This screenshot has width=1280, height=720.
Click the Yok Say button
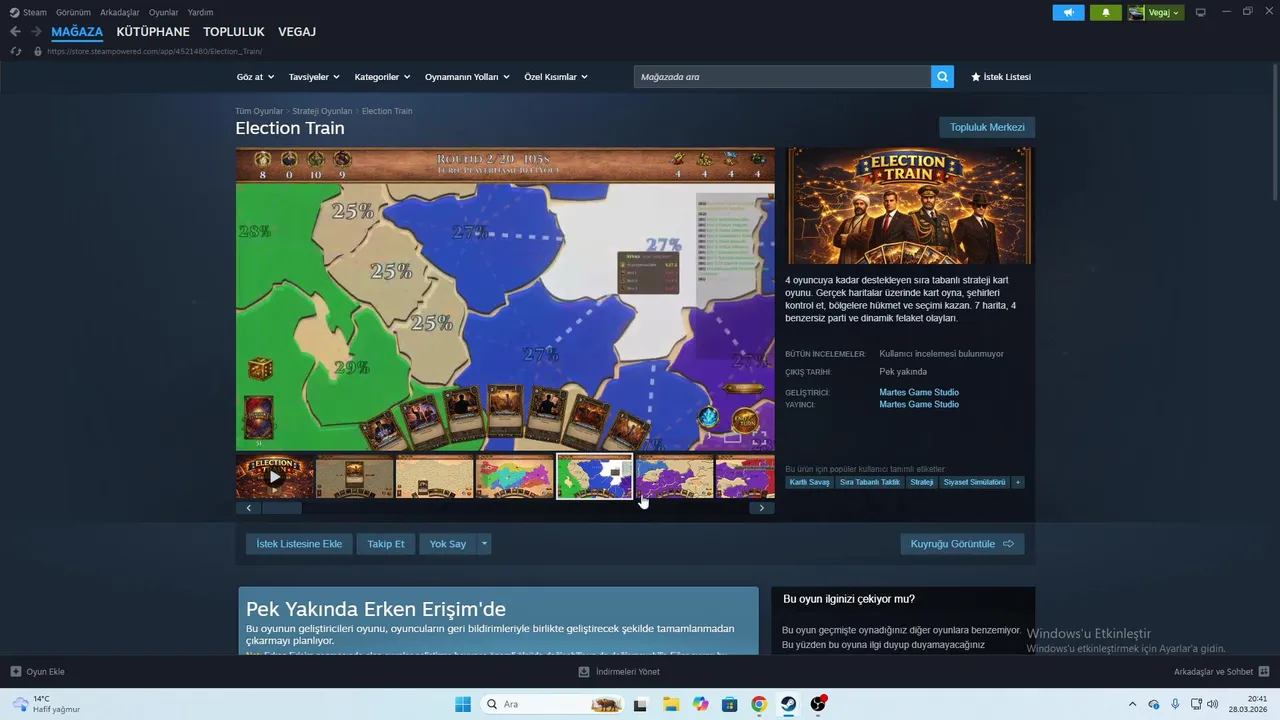(448, 544)
